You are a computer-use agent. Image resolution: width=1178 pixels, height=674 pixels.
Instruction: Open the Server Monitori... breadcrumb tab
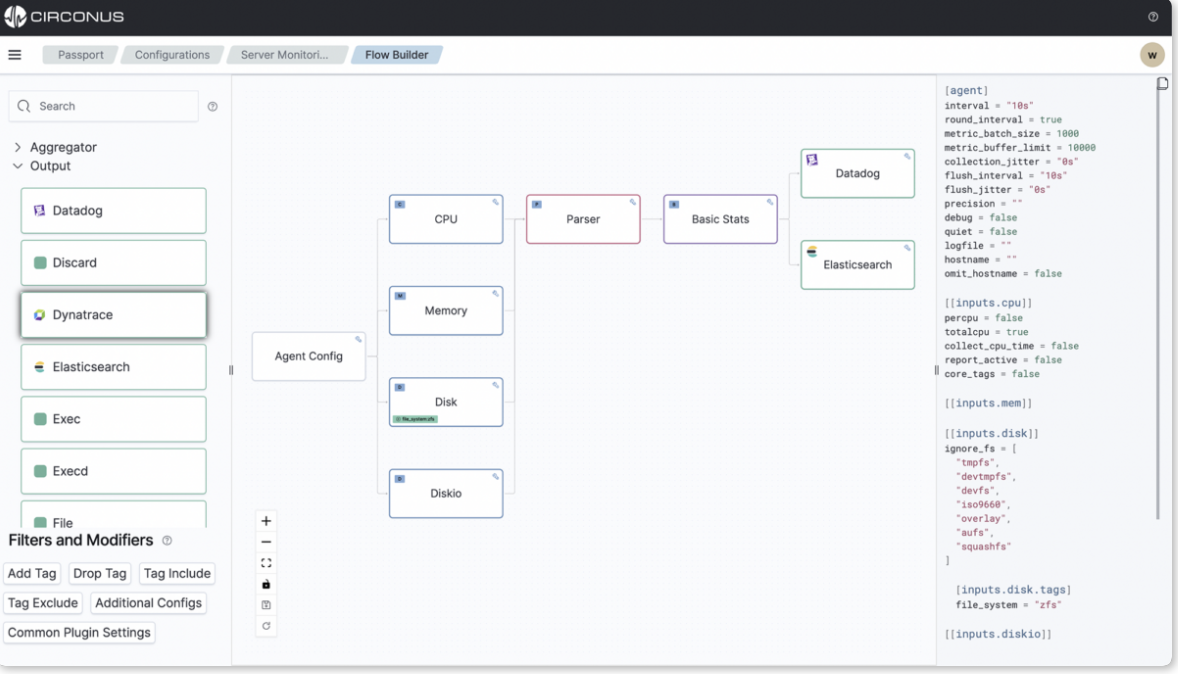285,55
